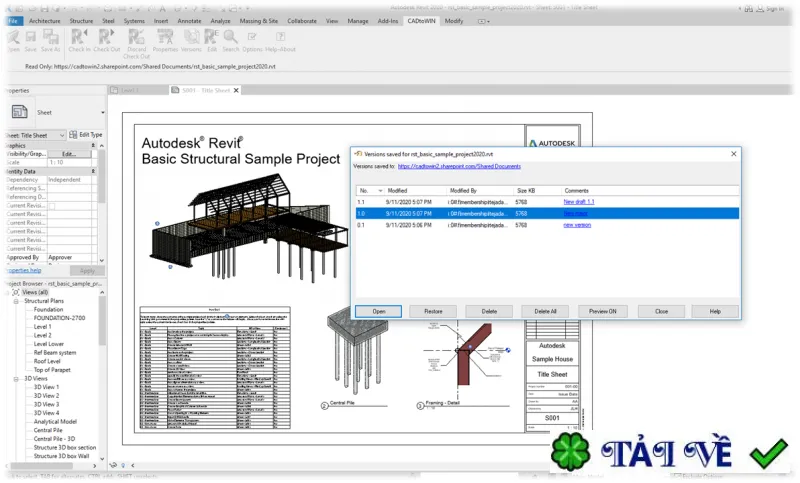The width and height of the screenshot is (800, 483).
Task: Click the Check Out ribbon icon
Action: [x=107, y=41]
